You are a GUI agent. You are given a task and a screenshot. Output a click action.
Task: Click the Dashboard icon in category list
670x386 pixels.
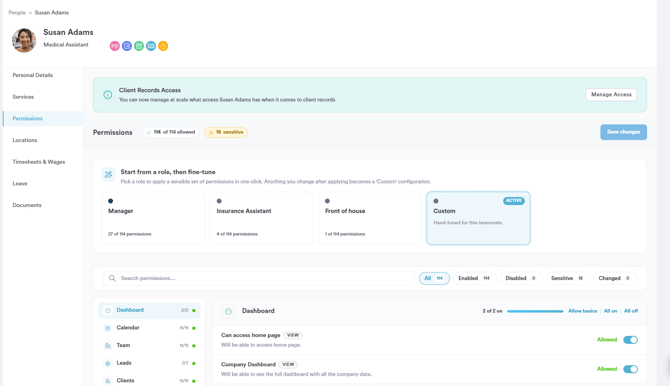coord(108,310)
